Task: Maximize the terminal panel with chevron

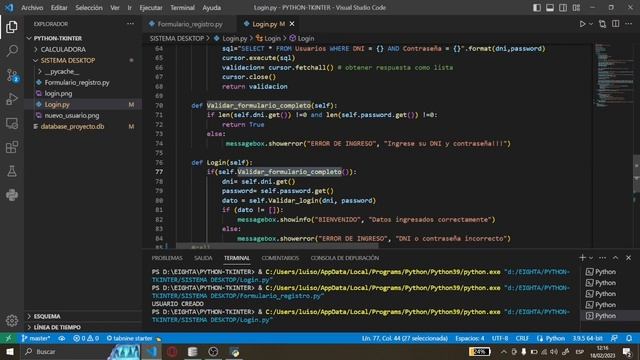Action: 616,258
